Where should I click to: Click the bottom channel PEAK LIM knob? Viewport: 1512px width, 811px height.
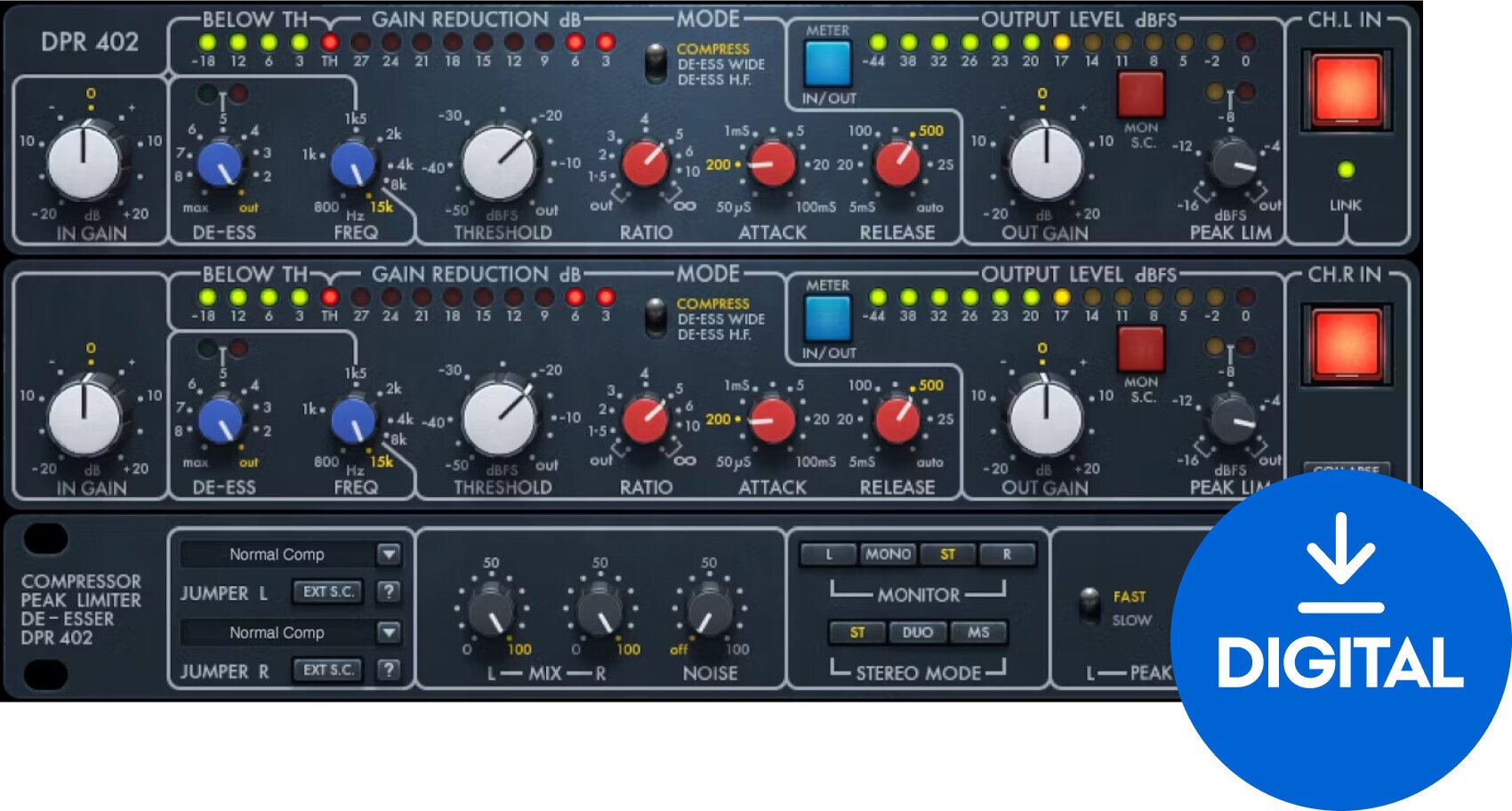(1232, 420)
